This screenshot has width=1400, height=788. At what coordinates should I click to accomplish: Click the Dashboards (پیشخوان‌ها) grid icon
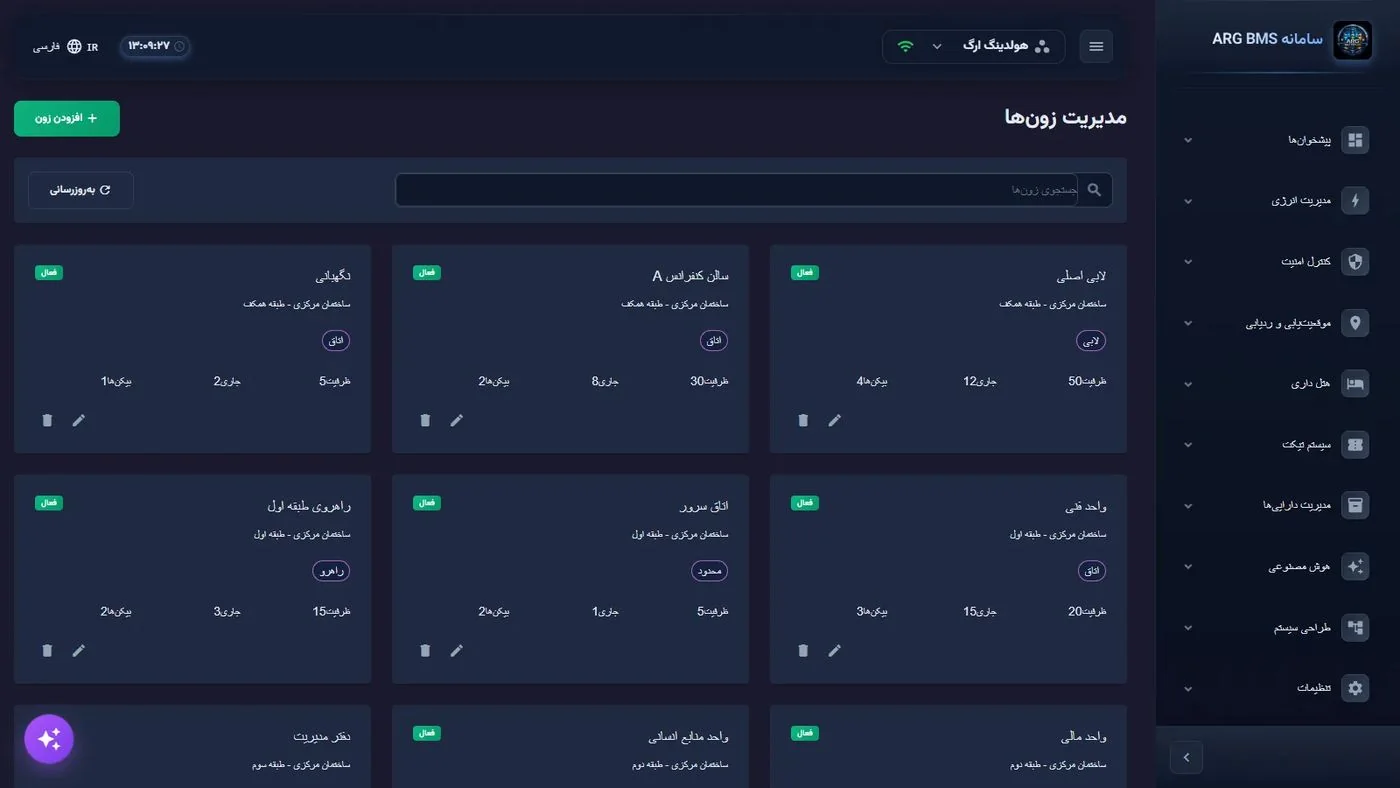pos(1355,140)
